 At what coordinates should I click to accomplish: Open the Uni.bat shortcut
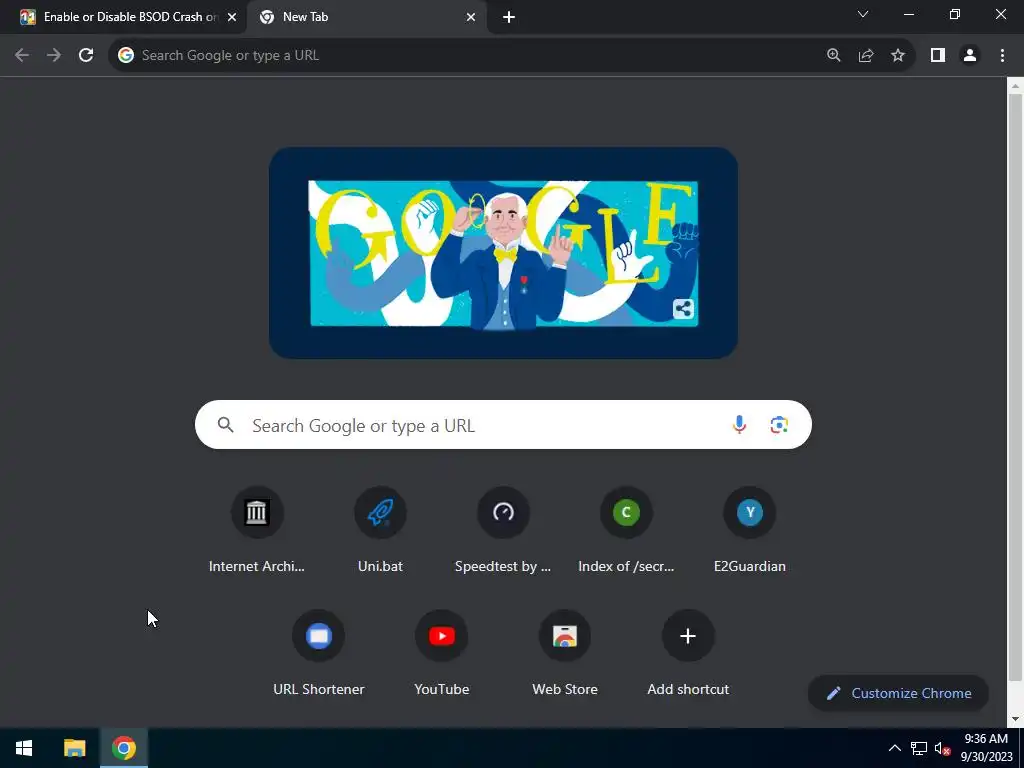click(x=380, y=530)
